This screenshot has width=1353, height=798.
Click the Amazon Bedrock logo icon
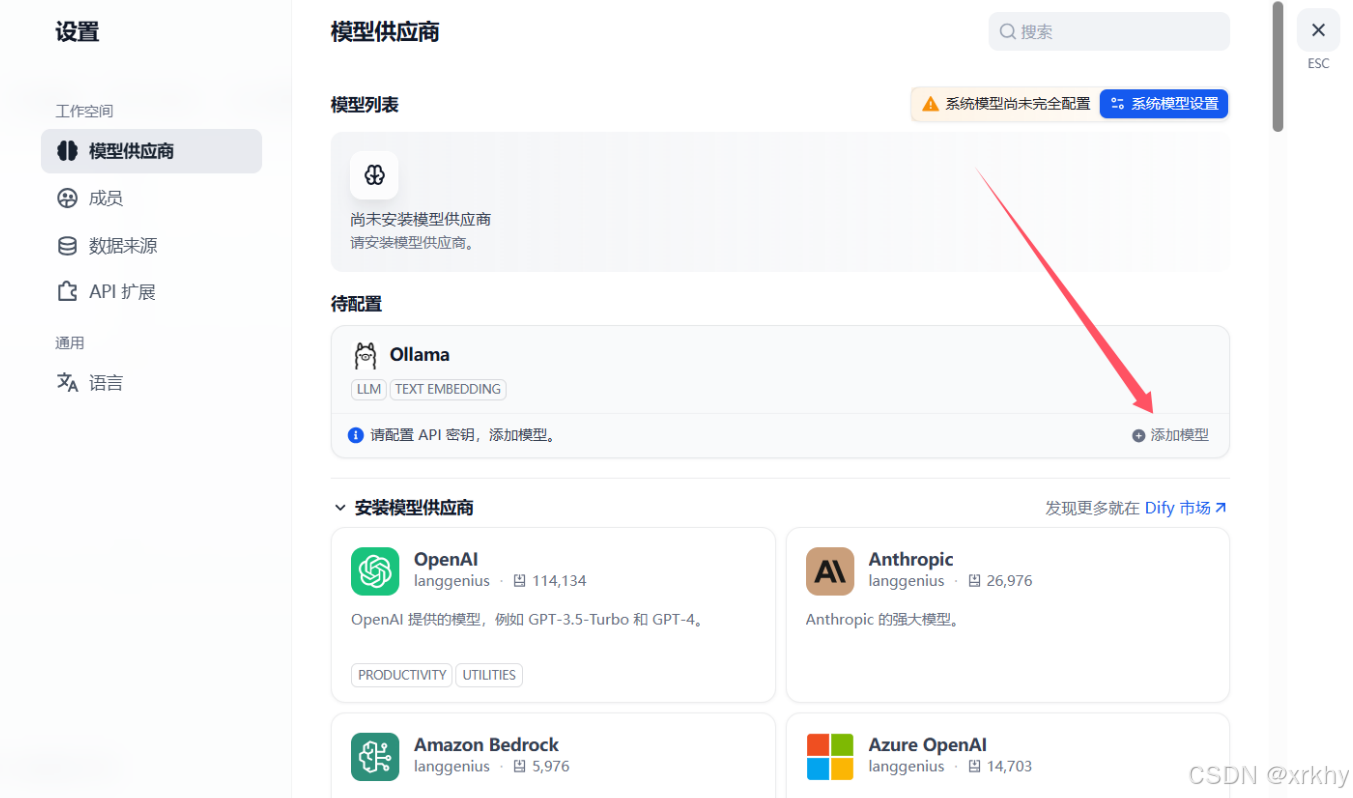click(375, 757)
